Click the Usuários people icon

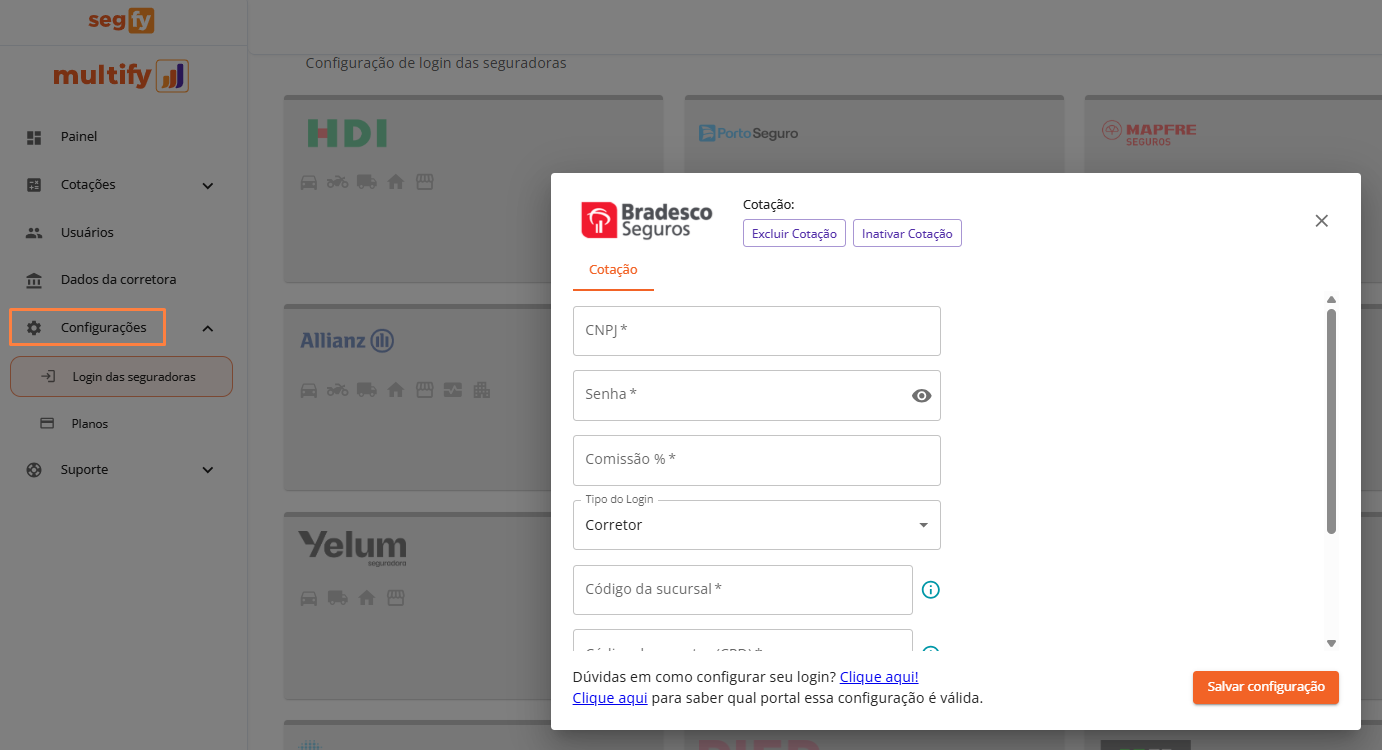click(34, 233)
